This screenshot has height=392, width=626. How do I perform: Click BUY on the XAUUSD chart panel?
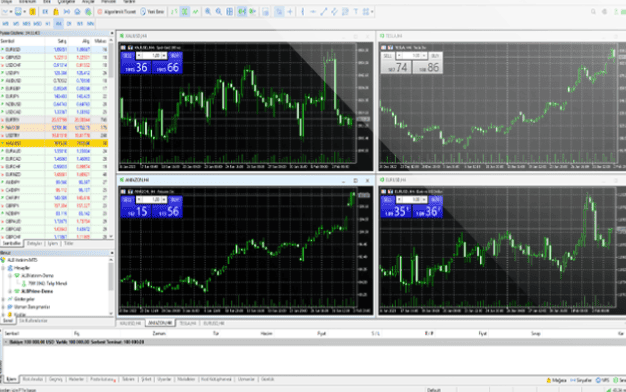175,55
